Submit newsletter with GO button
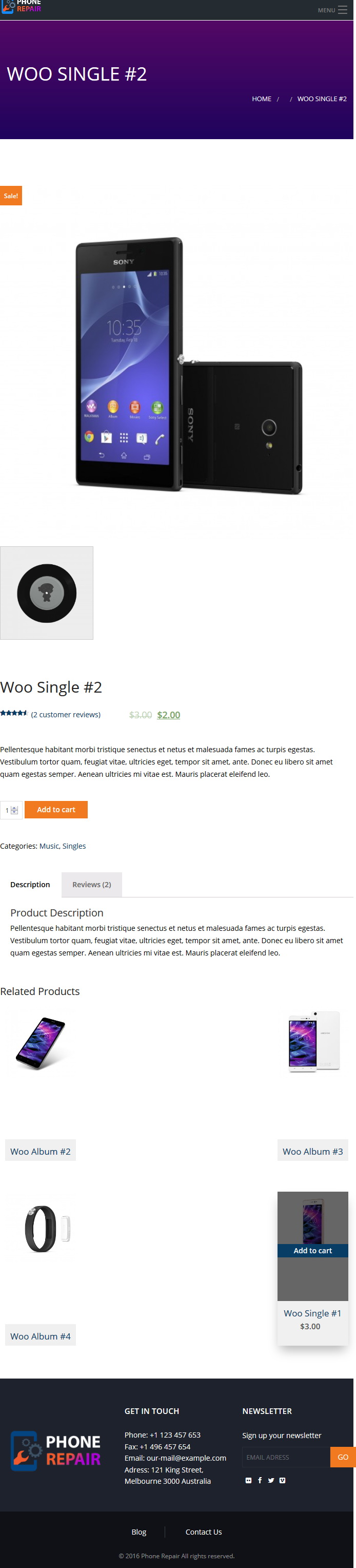356x1568 pixels. [x=343, y=1457]
